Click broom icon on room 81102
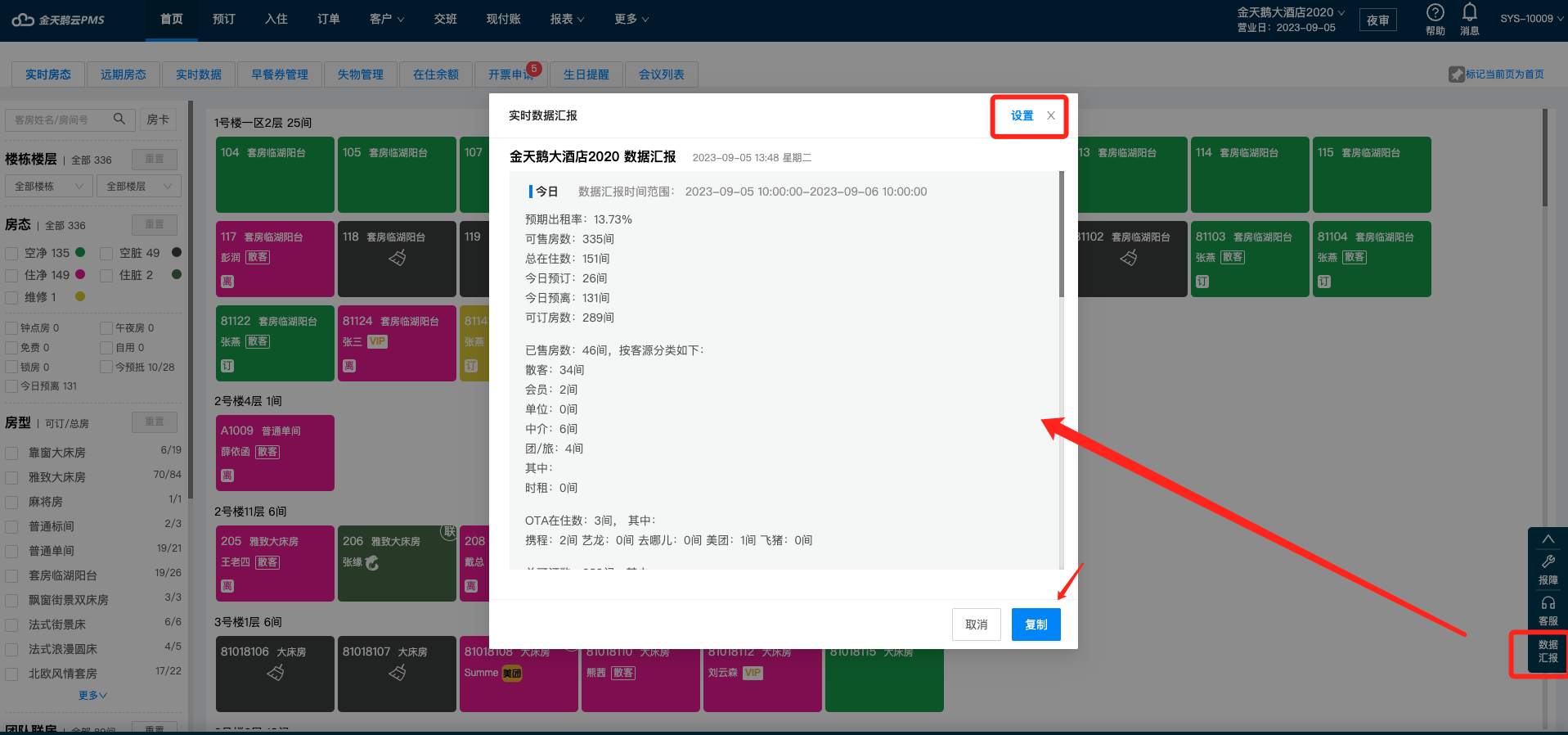 pyautogui.click(x=1129, y=258)
